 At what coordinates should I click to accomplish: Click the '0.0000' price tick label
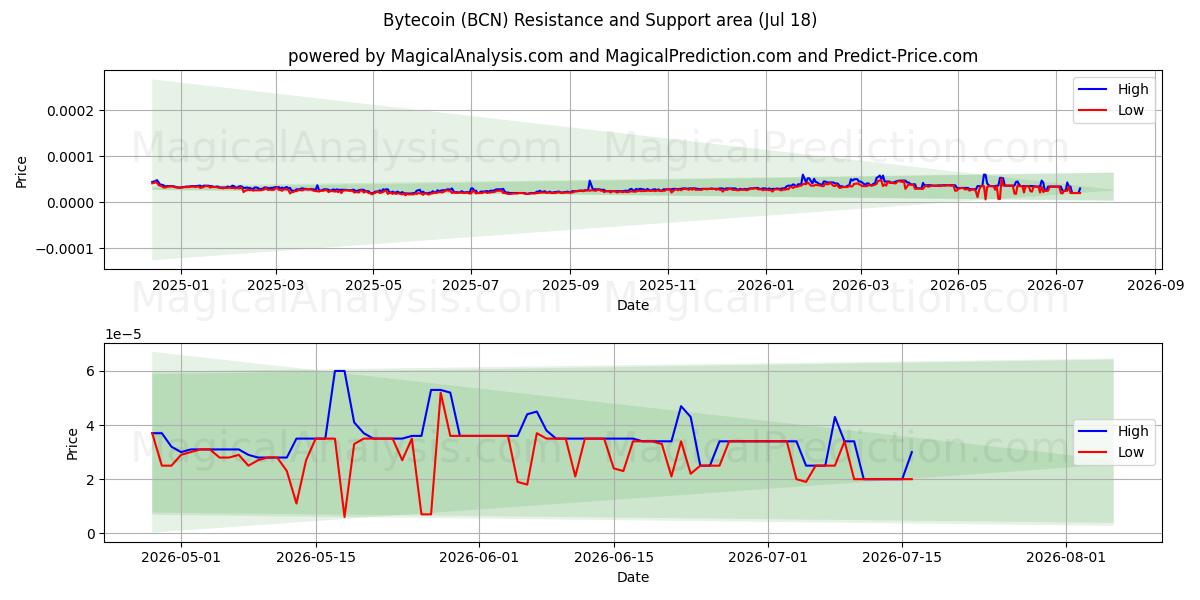tap(72, 203)
